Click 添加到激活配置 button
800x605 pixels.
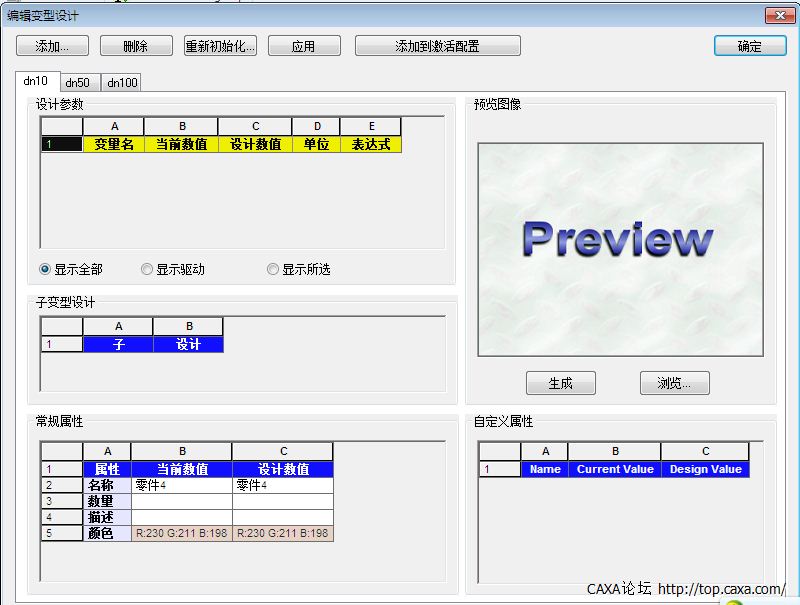[x=437, y=46]
